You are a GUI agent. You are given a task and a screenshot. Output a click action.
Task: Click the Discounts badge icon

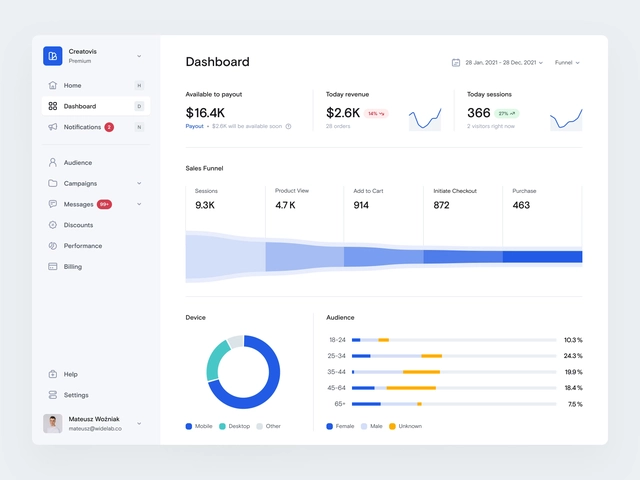pos(52,225)
